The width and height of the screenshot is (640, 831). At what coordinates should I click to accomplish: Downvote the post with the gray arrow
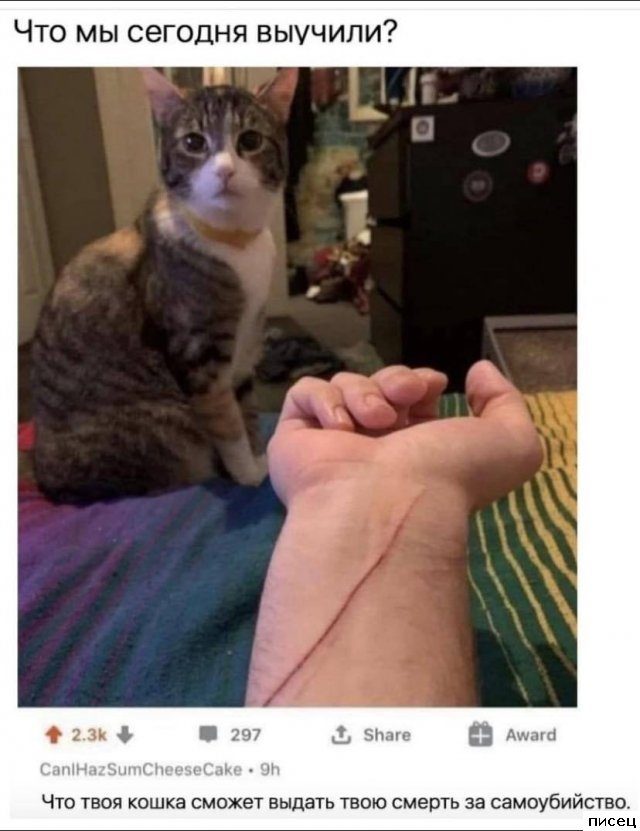coord(125,735)
